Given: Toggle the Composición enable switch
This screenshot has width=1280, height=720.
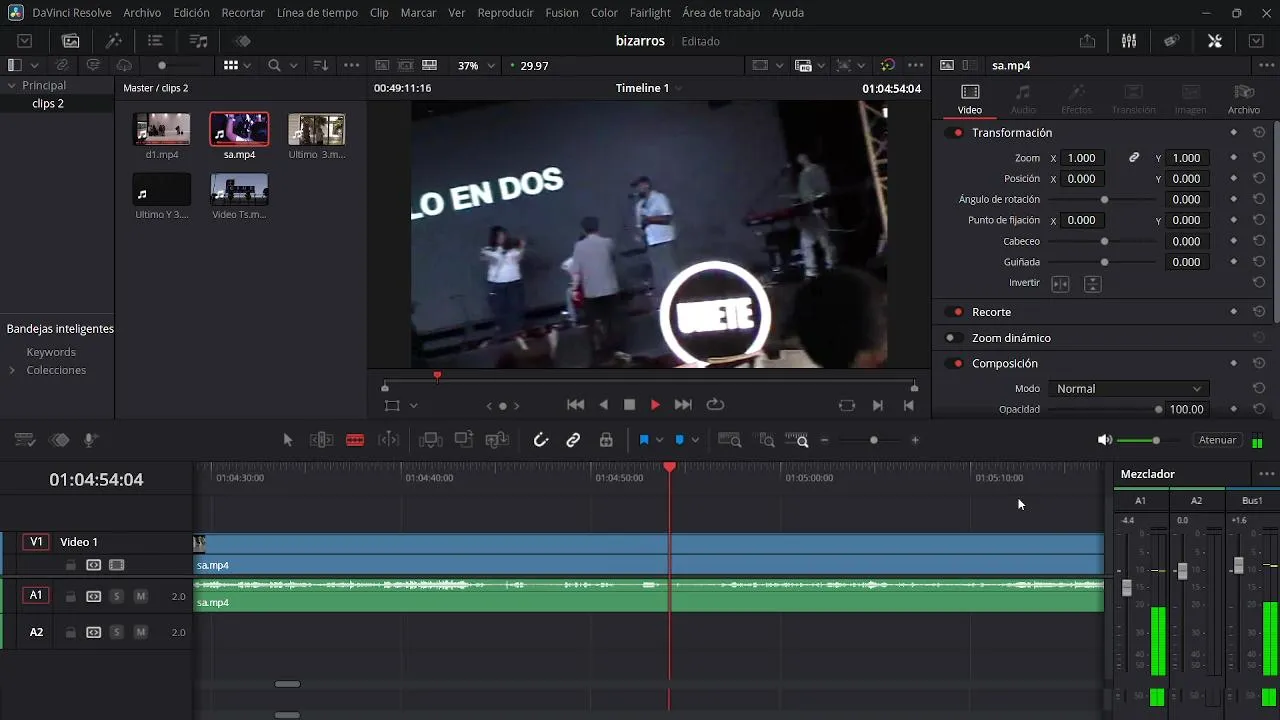Looking at the screenshot, I should pos(956,364).
